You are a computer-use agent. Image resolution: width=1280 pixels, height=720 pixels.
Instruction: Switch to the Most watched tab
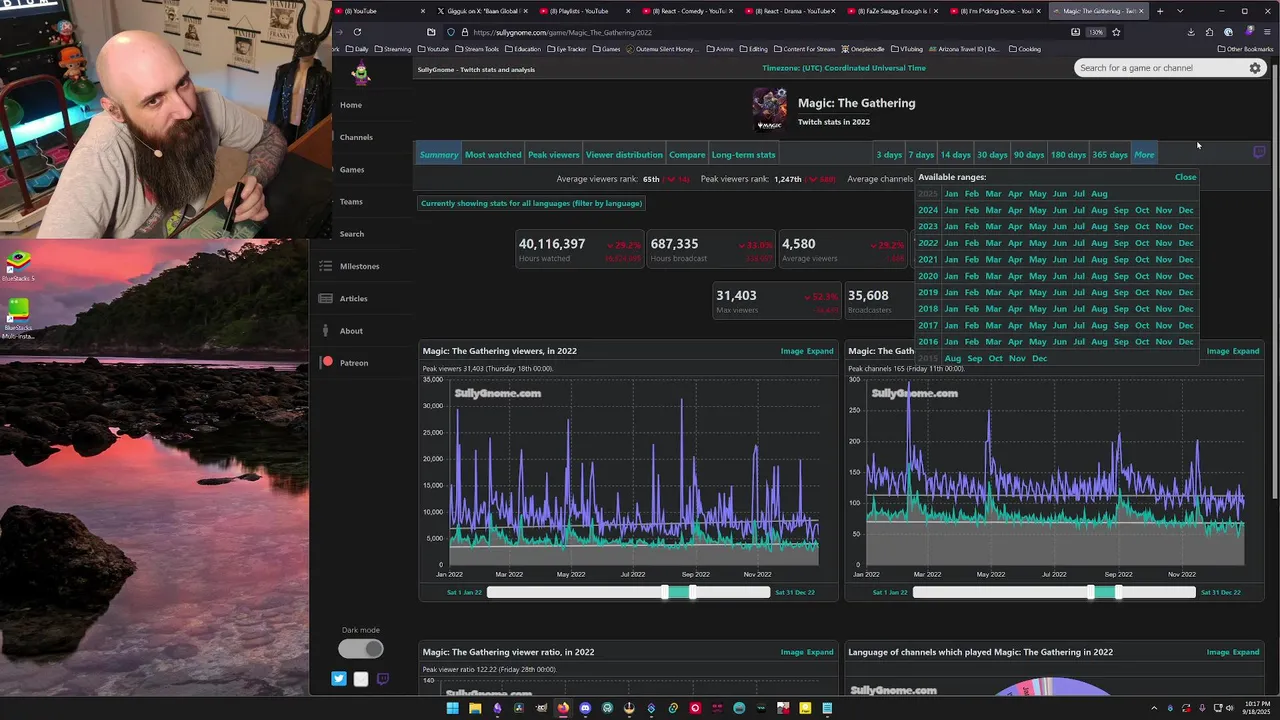pyautogui.click(x=493, y=155)
